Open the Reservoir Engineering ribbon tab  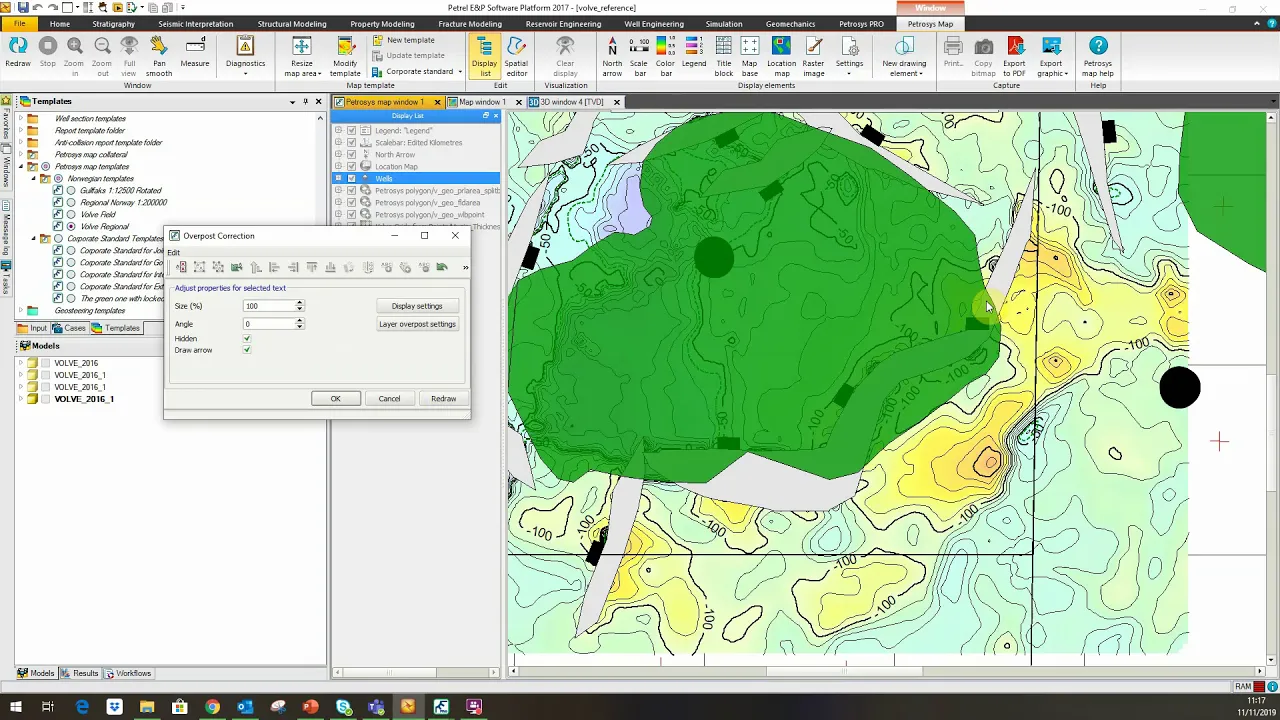tap(565, 24)
